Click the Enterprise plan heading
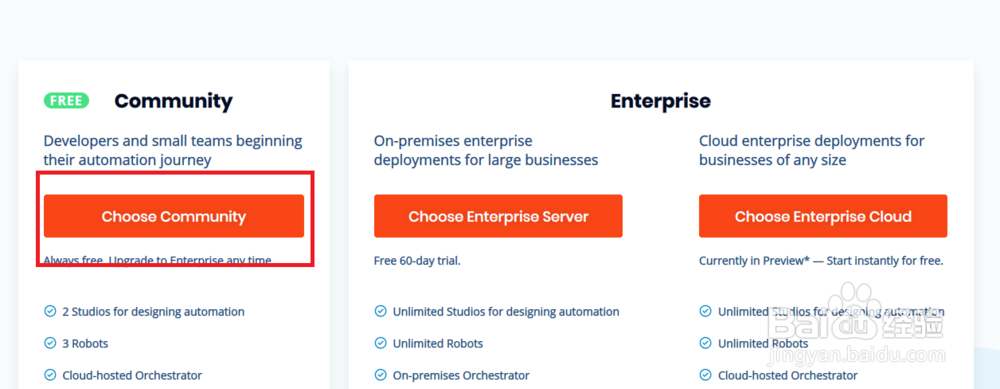 point(661,101)
